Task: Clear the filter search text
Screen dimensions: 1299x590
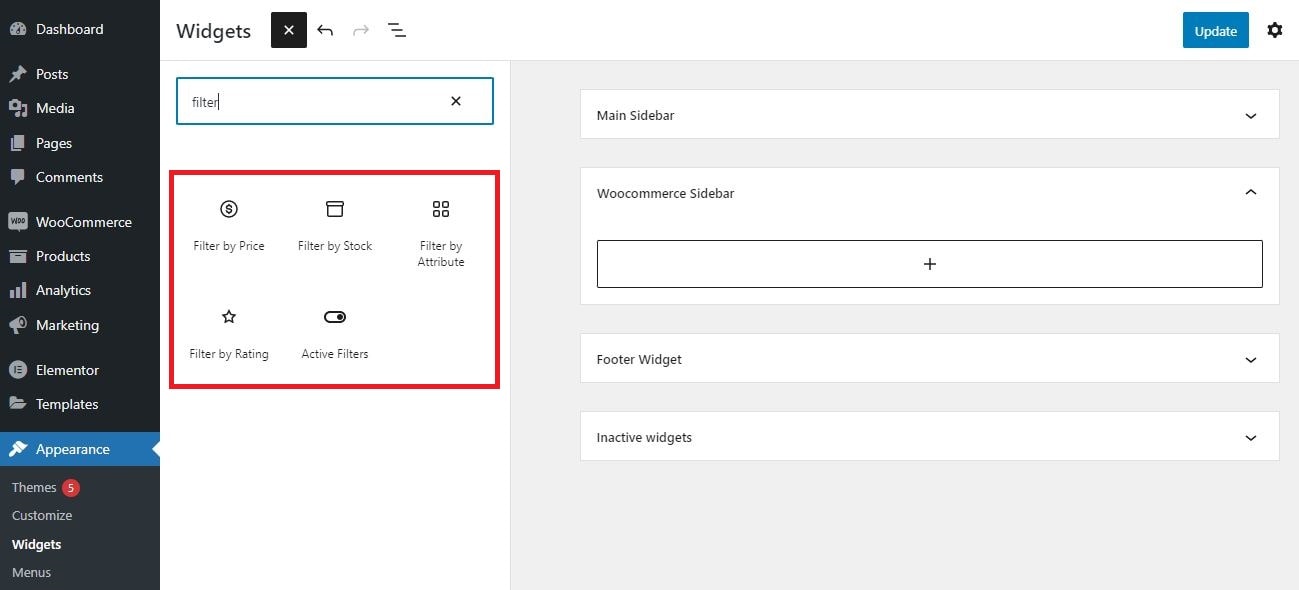Action: point(456,101)
